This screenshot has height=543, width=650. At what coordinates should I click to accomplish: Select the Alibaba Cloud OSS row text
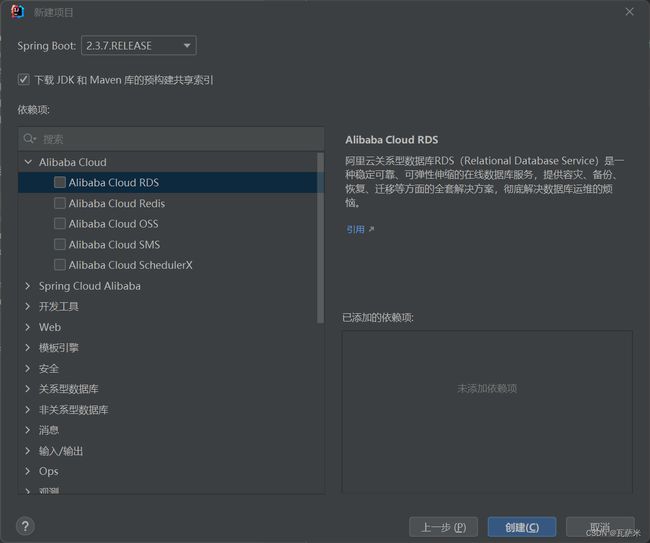click(114, 224)
